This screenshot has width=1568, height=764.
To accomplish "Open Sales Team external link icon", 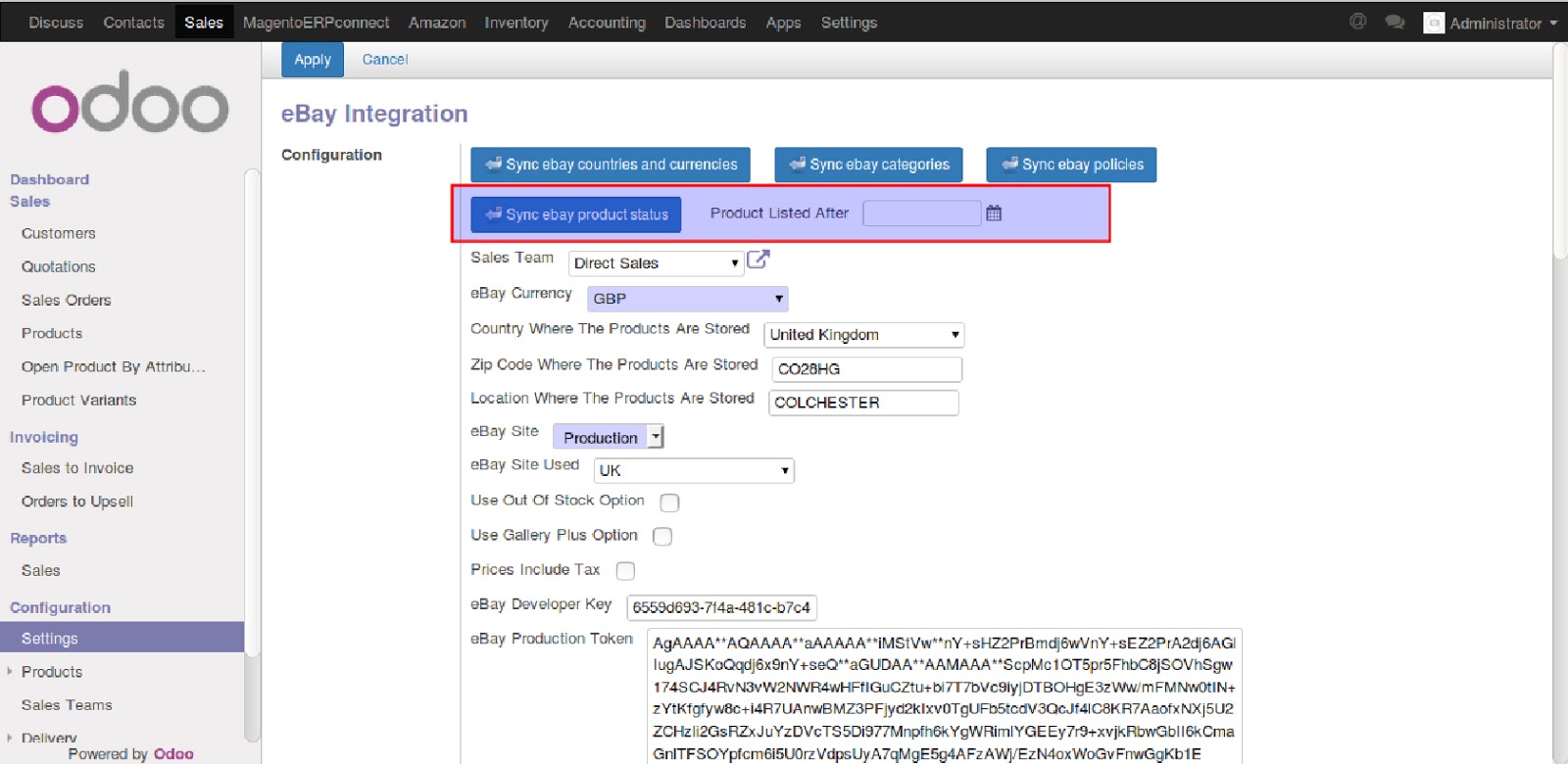I will coord(759,260).
